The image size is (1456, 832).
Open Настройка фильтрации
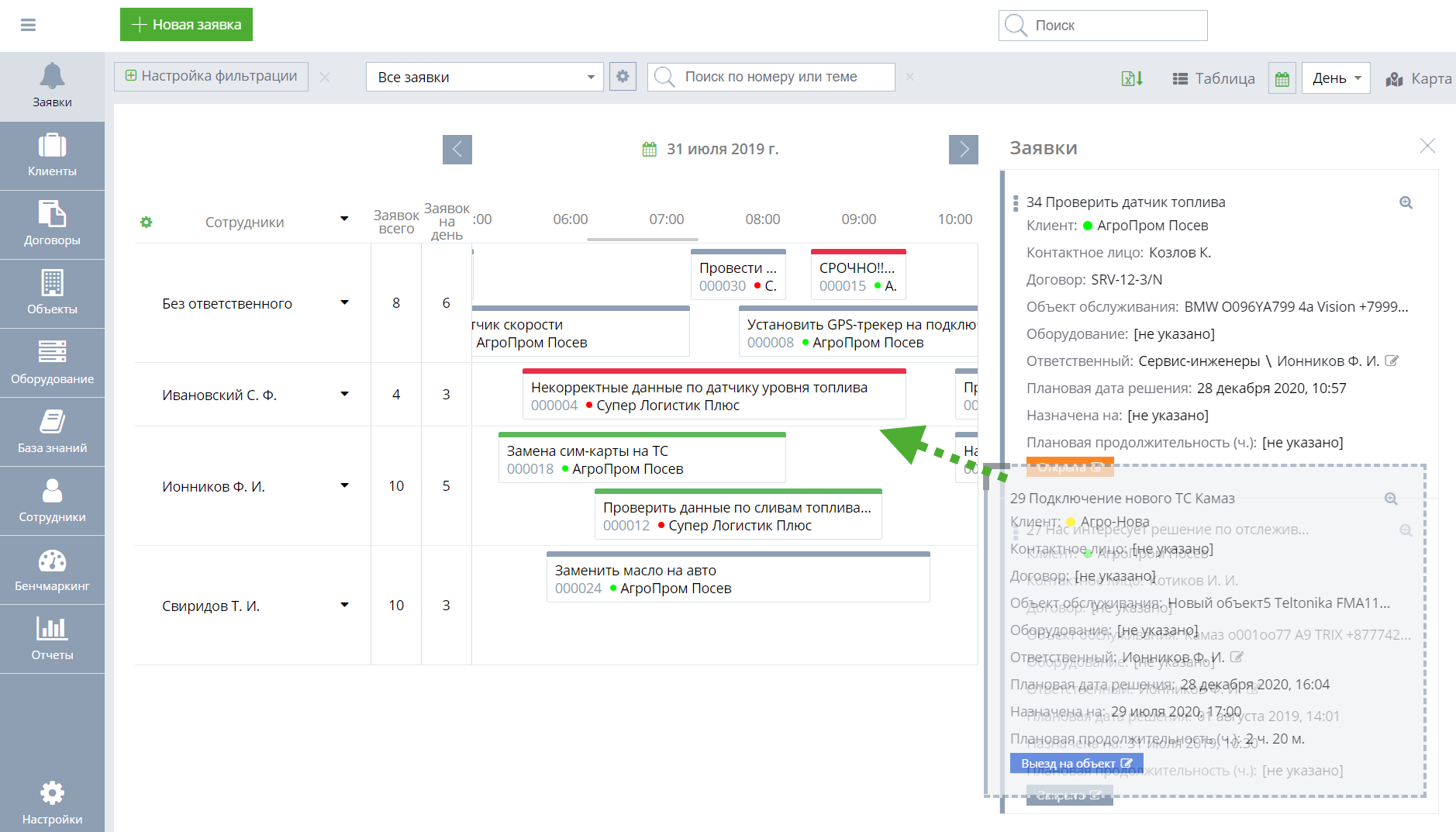point(211,77)
